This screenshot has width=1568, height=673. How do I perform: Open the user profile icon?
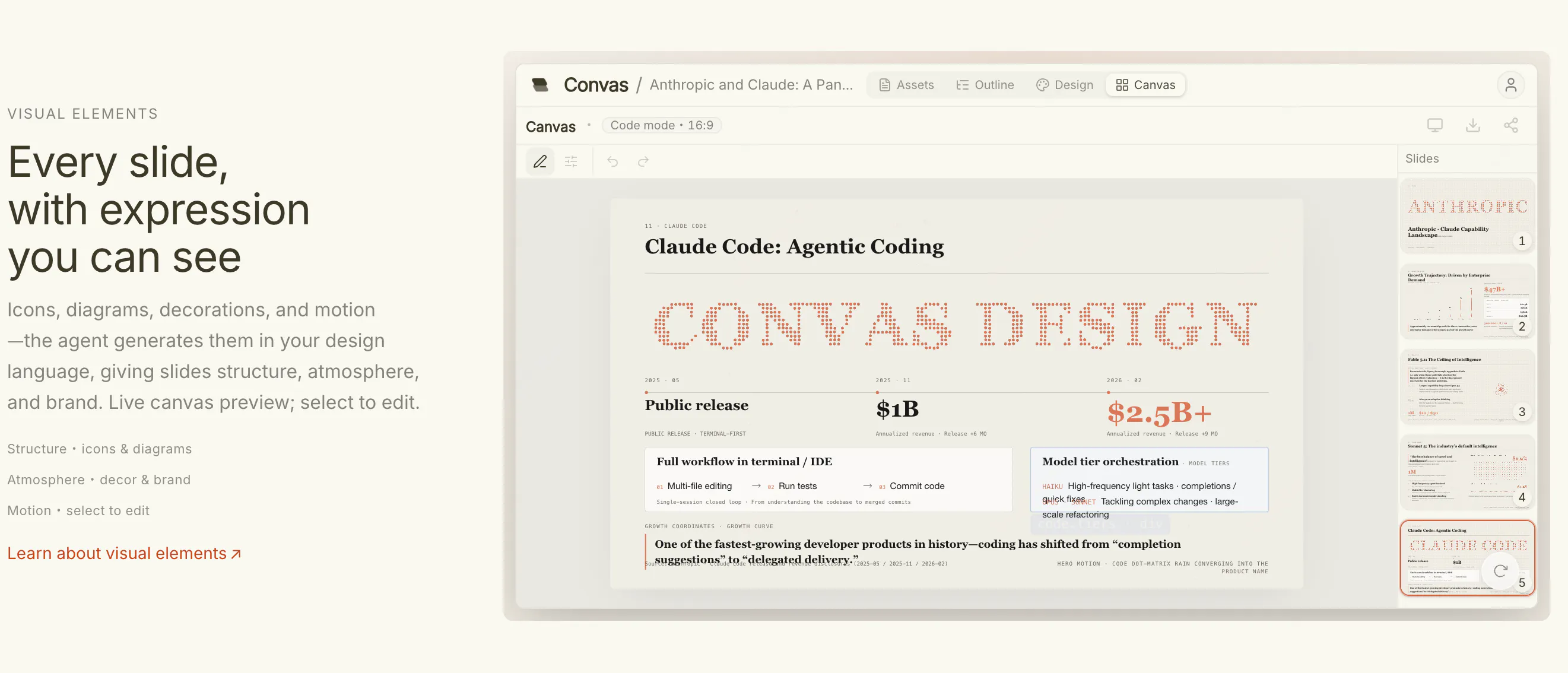1510,85
